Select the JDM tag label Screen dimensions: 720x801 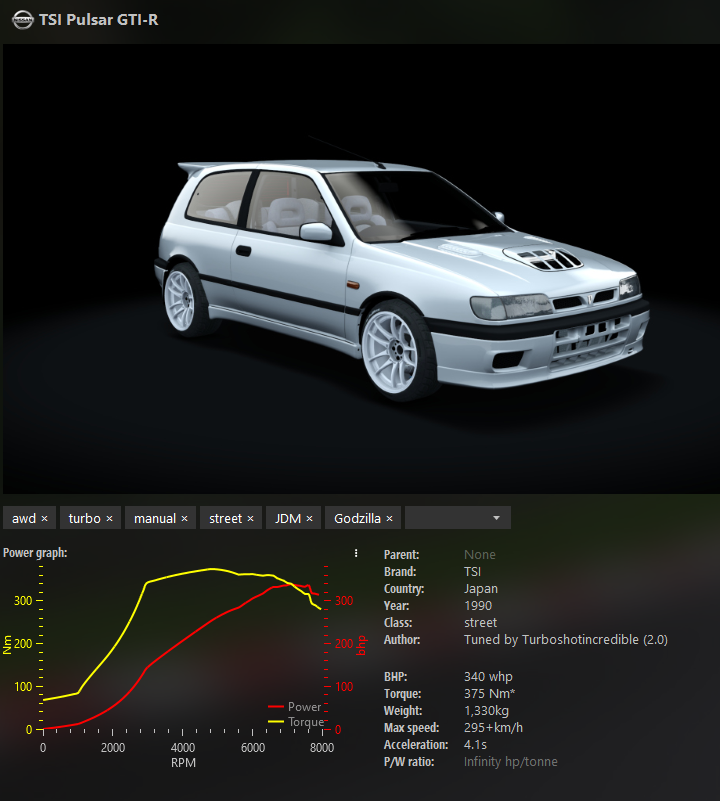(288, 519)
